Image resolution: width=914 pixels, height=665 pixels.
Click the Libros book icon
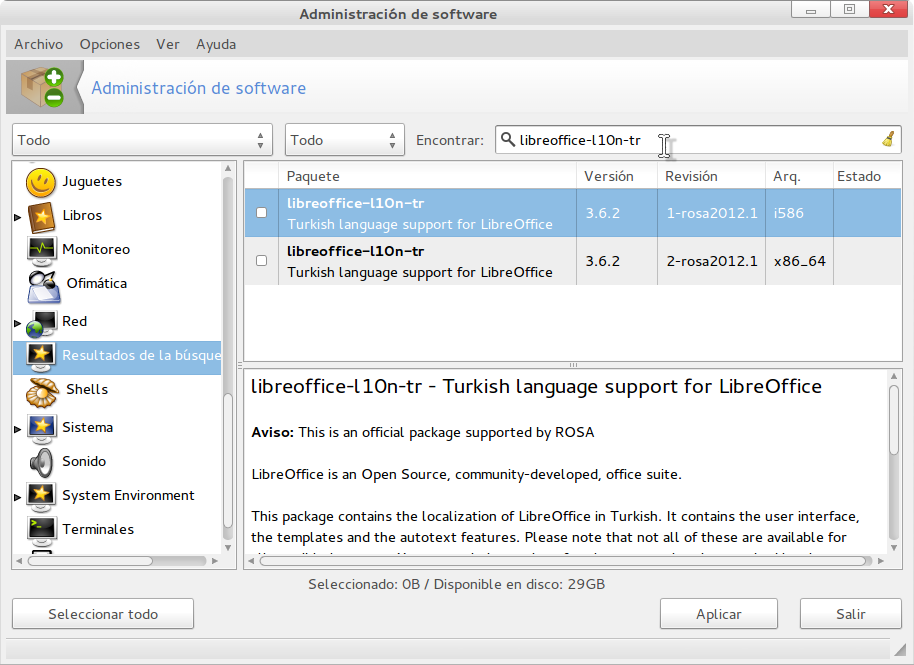click(x=41, y=217)
